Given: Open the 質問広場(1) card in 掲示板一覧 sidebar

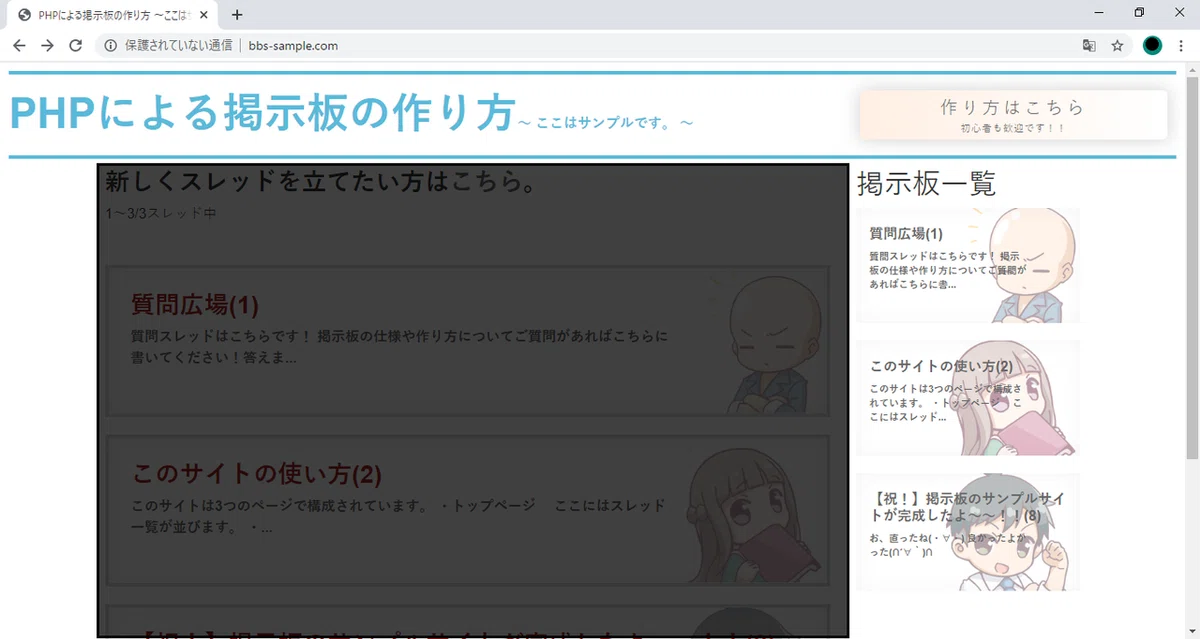Looking at the screenshot, I should (x=968, y=265).
